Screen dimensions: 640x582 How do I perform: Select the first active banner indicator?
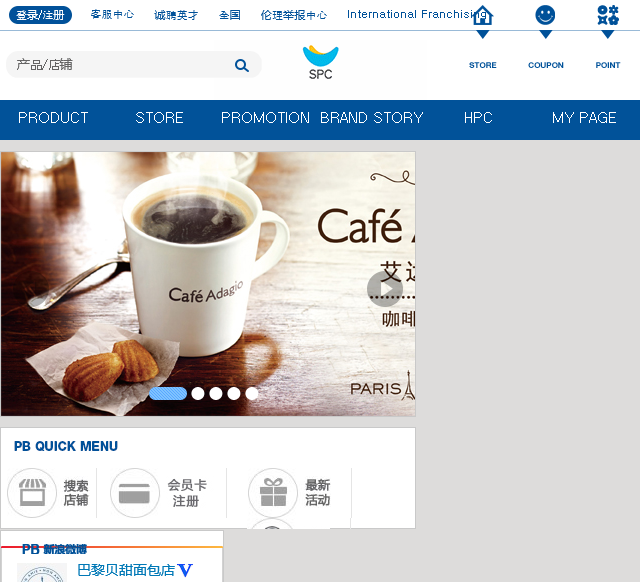168,393
